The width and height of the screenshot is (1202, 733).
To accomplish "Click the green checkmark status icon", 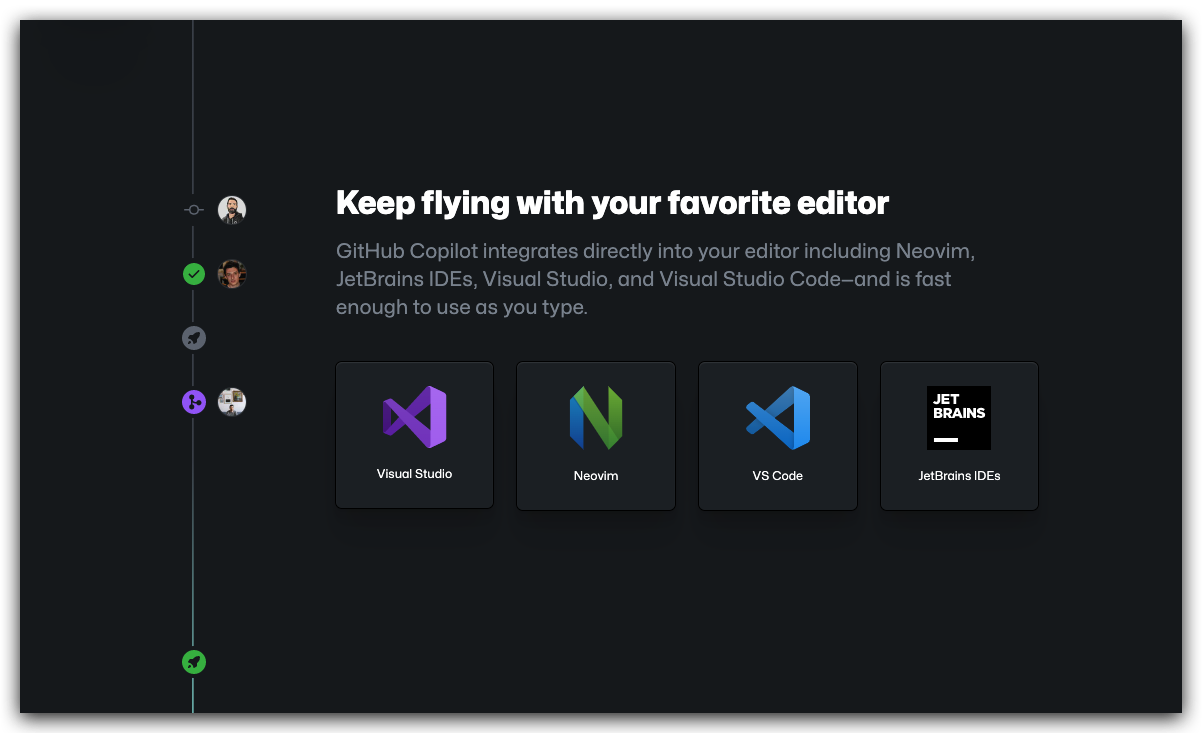I will [194, 274].
